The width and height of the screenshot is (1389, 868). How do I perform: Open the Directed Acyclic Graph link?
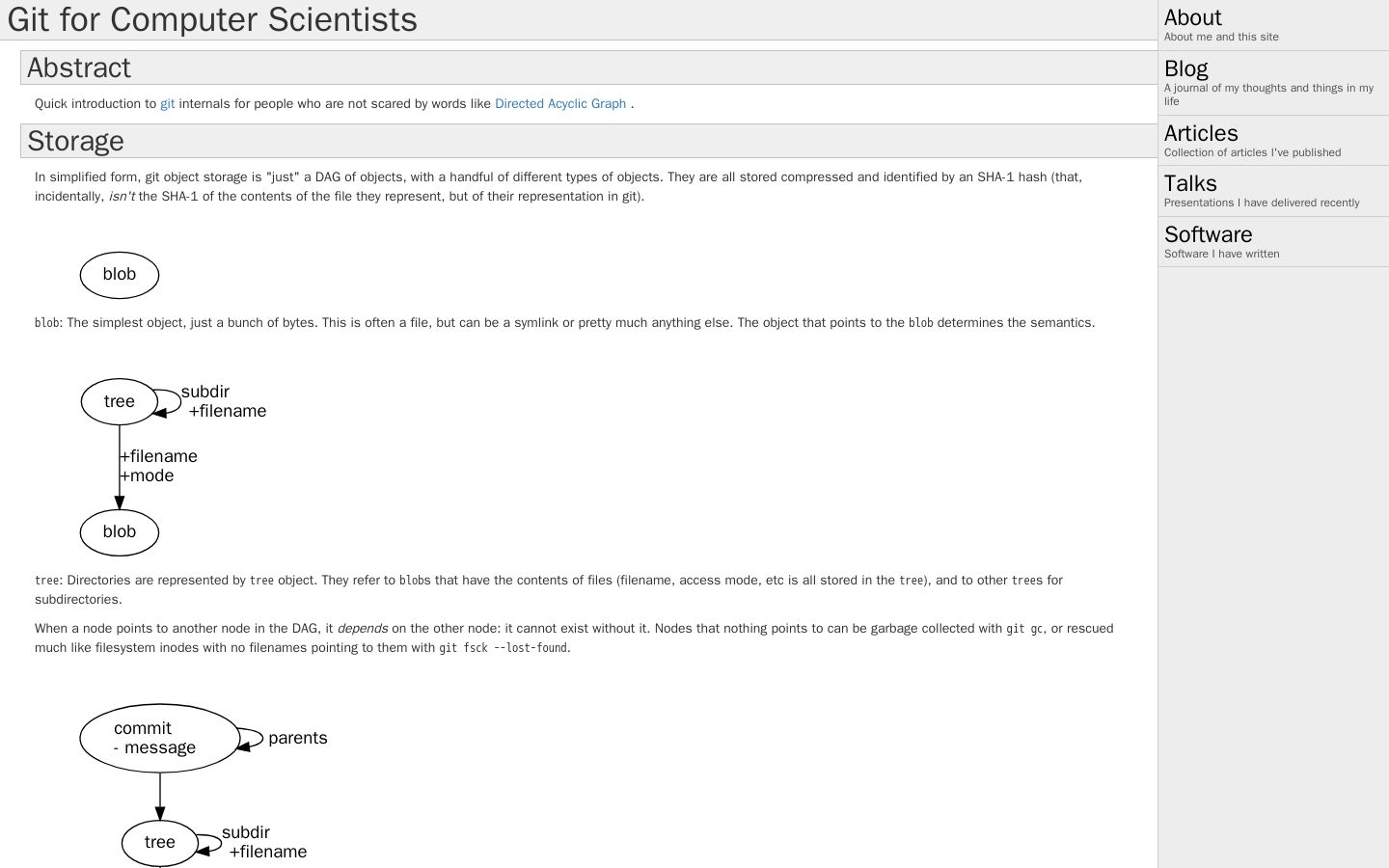[x=560, y=103]
